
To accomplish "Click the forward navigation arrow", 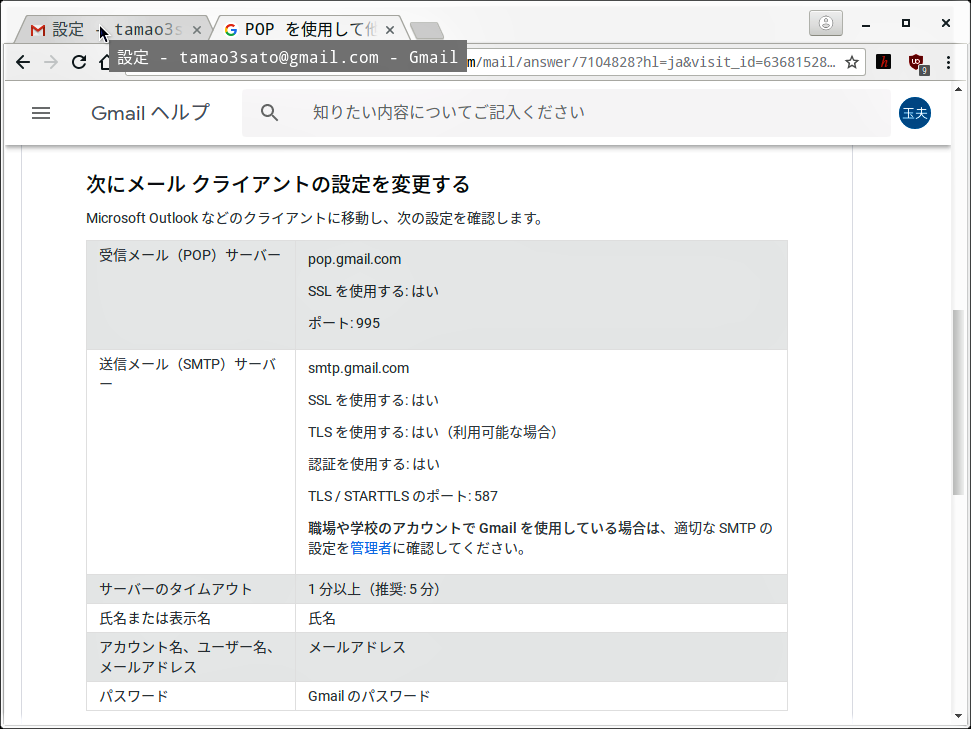I will [x=51, y=62].
